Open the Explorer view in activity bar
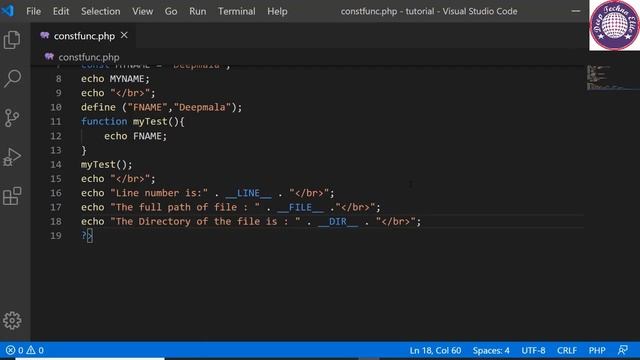This screenshot has height=360, width=640. [x=12, y=40]
